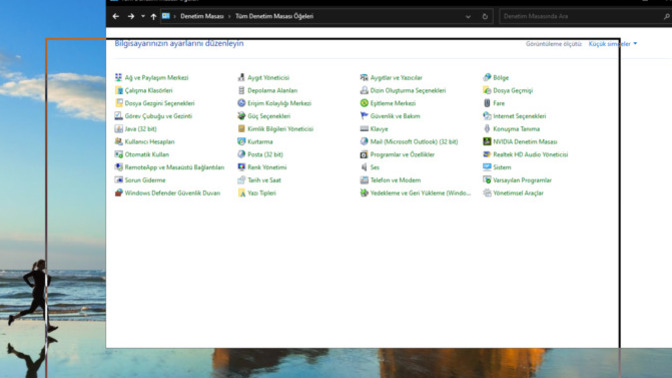Viewport: 672px width, 378px height.
Task: Open NVIDIA Denetim Masası link
Action: (525, 142)
